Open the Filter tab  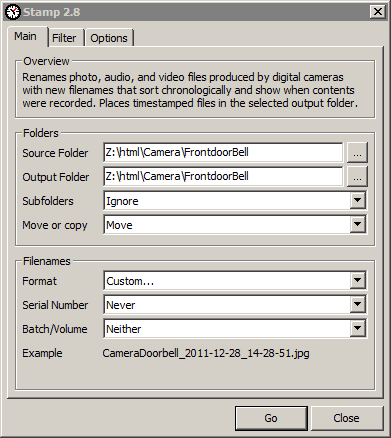(x=65, y=38)
